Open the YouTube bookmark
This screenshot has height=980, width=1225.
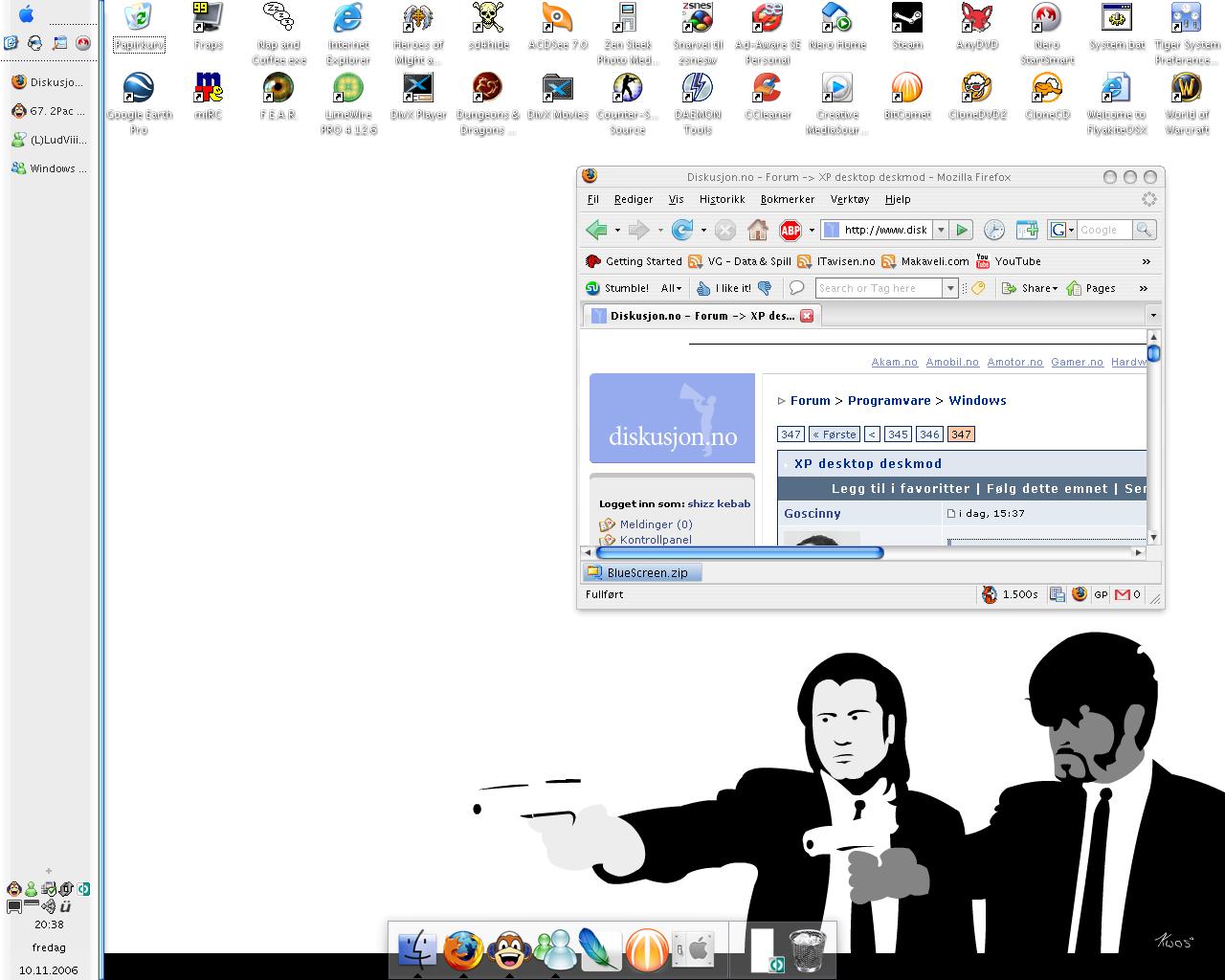[1008, 261]
